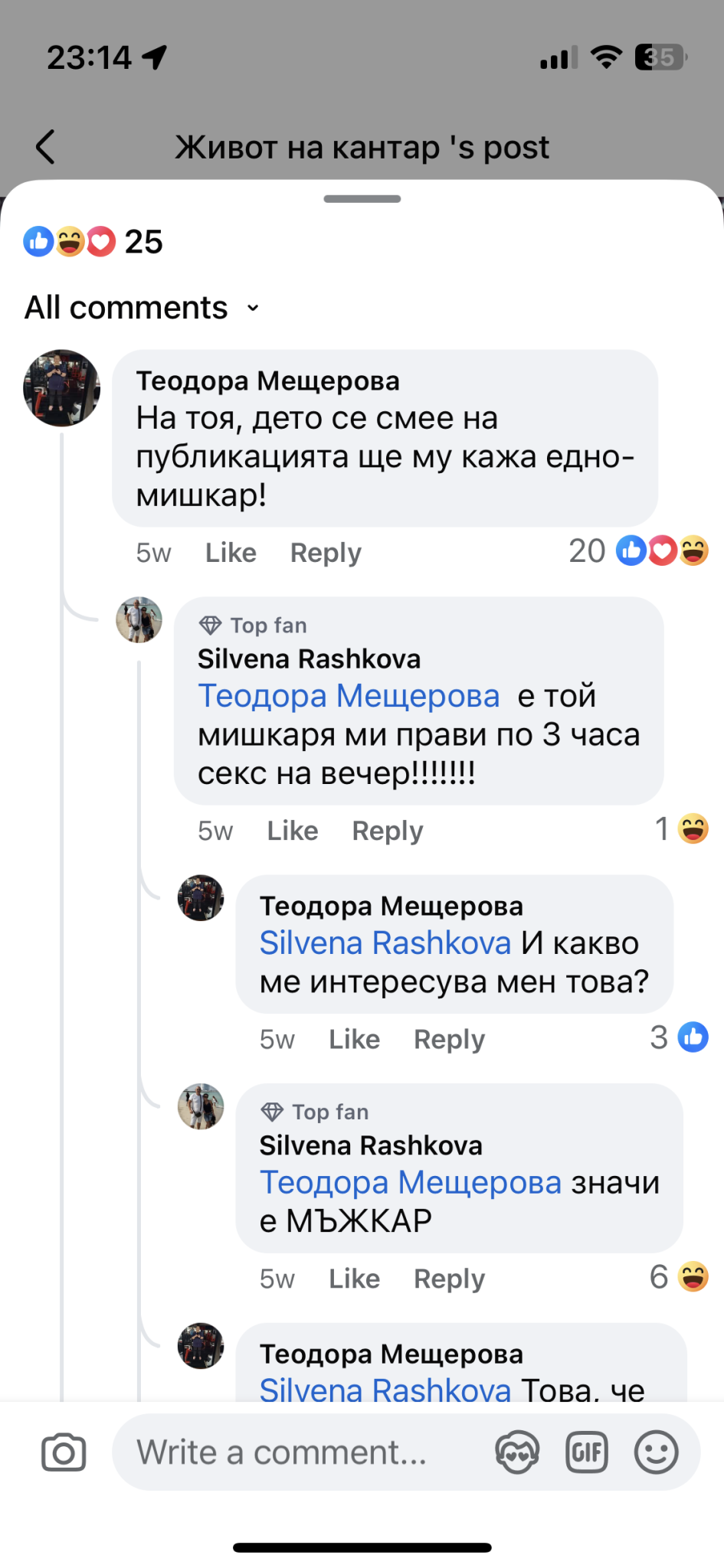Like the reply 'И какво ме интересува'
Screen dimensions: 724x1568
coord(354,1039)
